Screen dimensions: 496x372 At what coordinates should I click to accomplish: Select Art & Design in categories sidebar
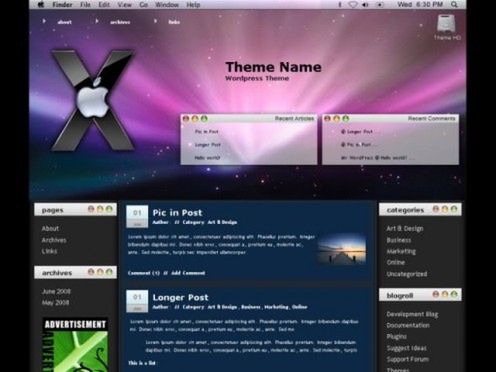tap(405, 228)
